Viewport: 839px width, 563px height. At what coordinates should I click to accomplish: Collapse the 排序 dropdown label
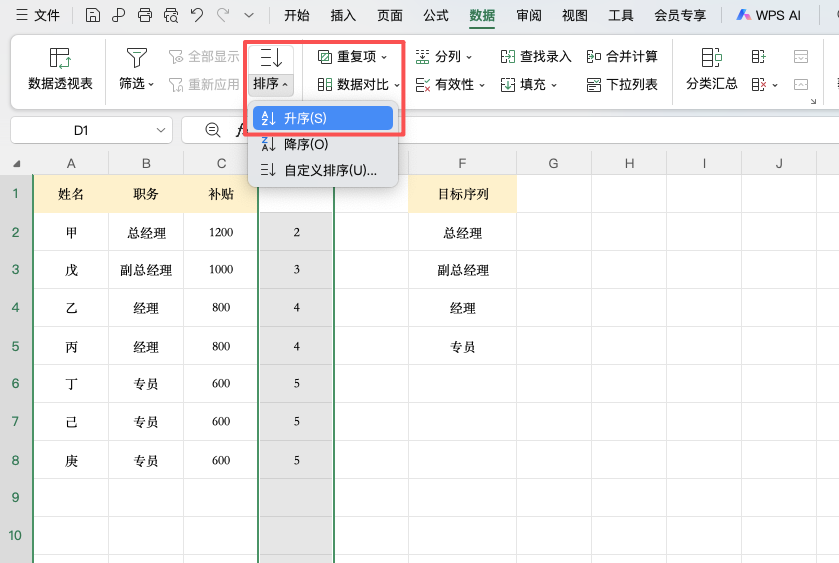click(271, 84)
